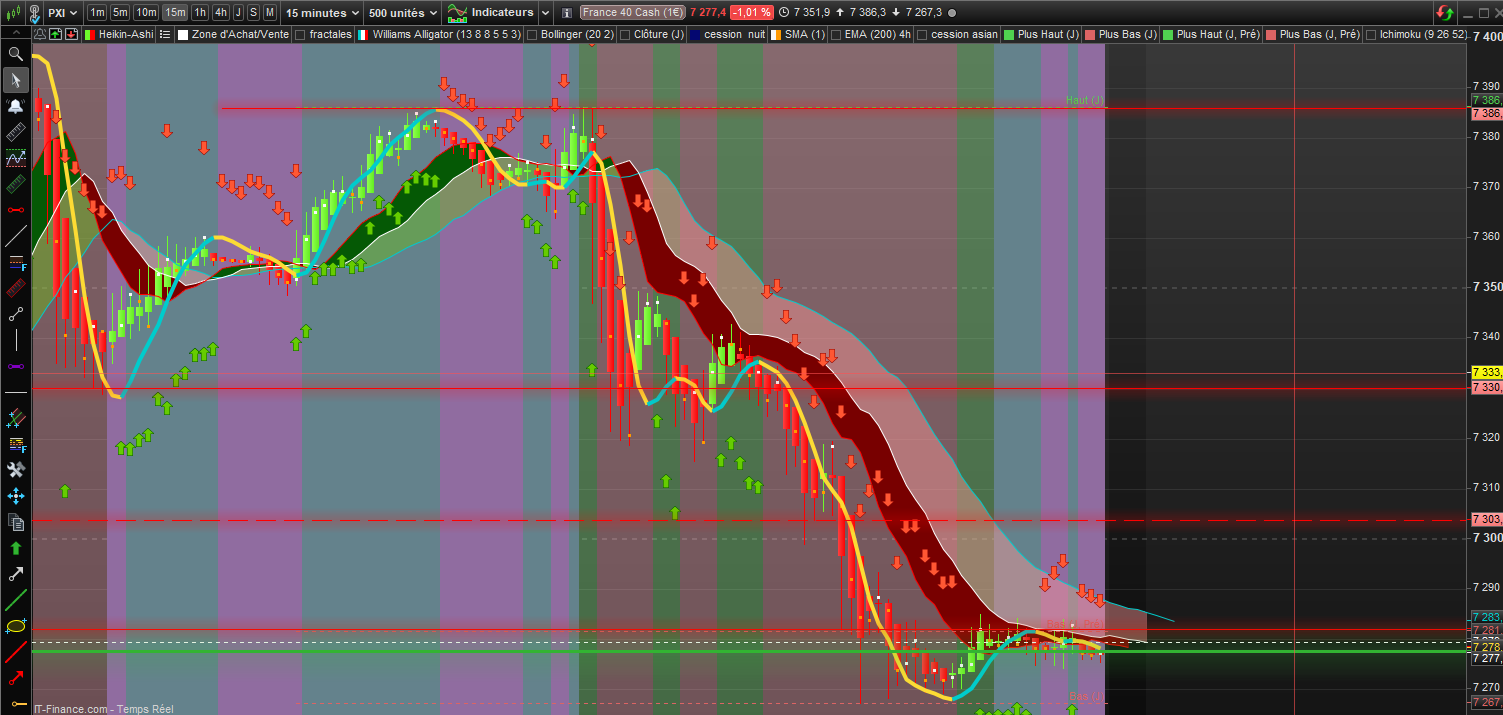
Task: Select the diagonal trend line tool
Action: (15, 236)
